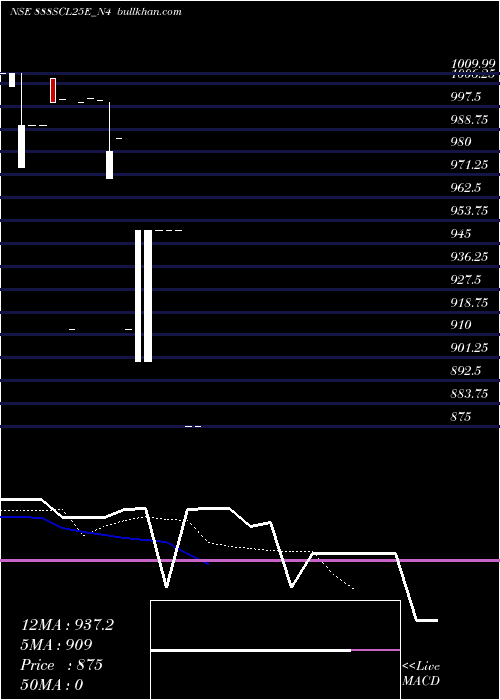
Task: Click the 945 price axis label
Action: click(x=461, y=233)
